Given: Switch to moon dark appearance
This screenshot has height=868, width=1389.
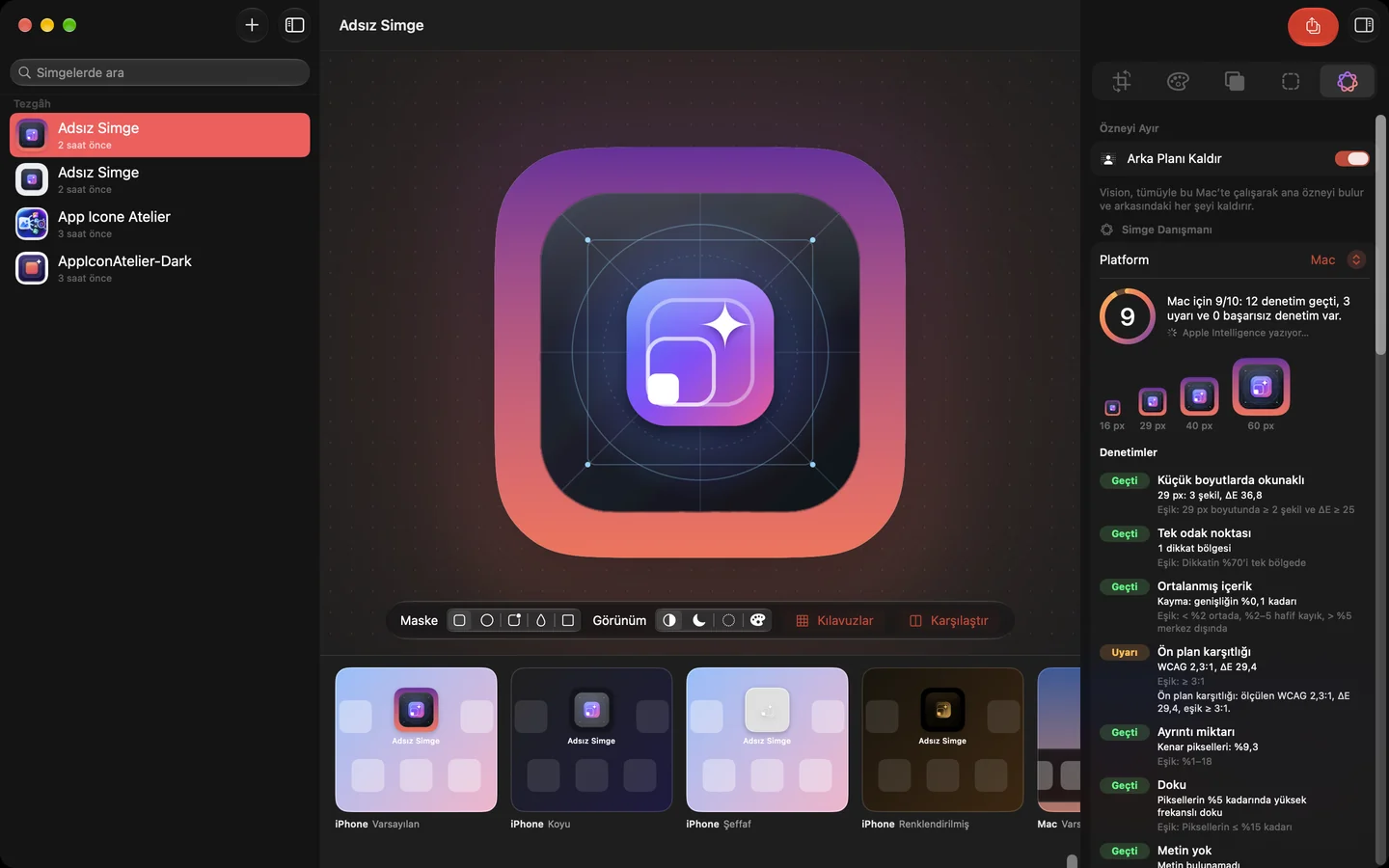Looking at the screenshot, I should click(699, 620).
